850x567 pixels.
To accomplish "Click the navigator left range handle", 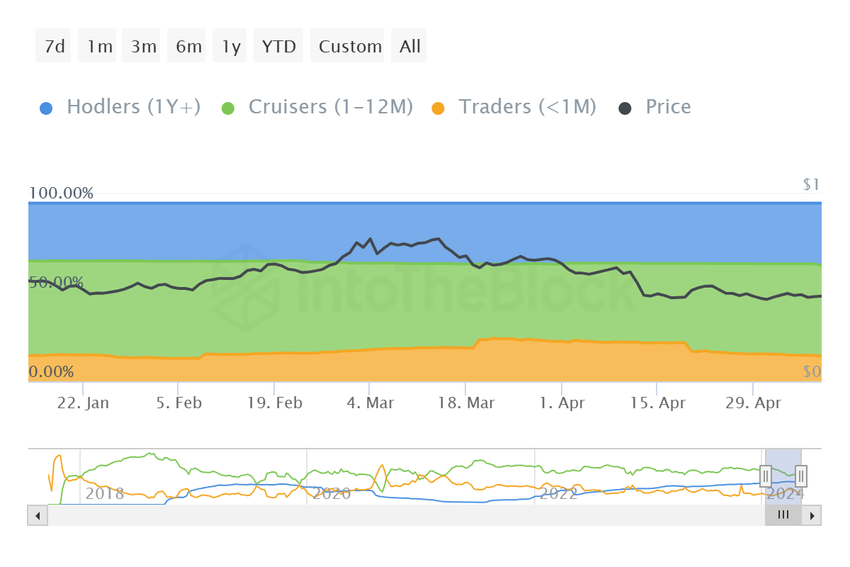I will tap(765, 476).
